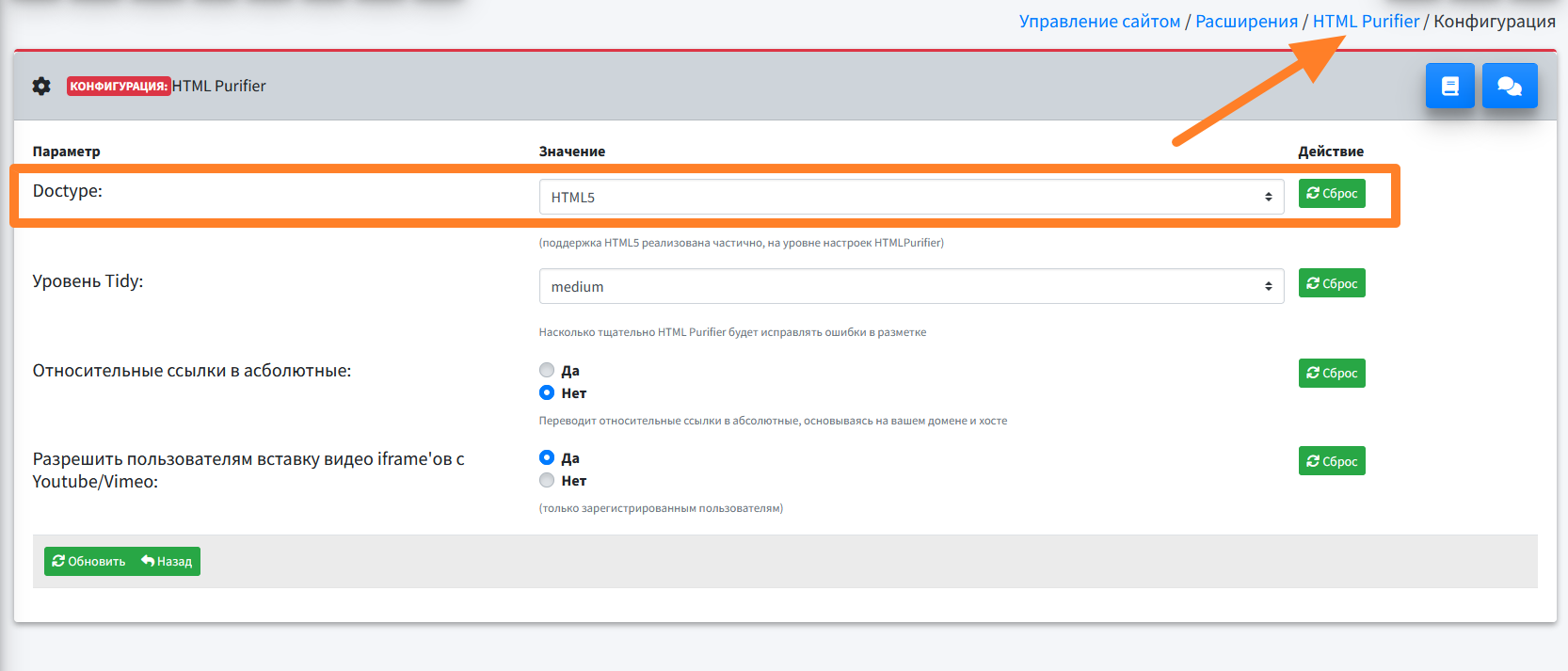Viewport: 1568px width, 671px height.
Task: Select Нет for Youtube/Vimeo iframe insertion
Action: point(547,480)
